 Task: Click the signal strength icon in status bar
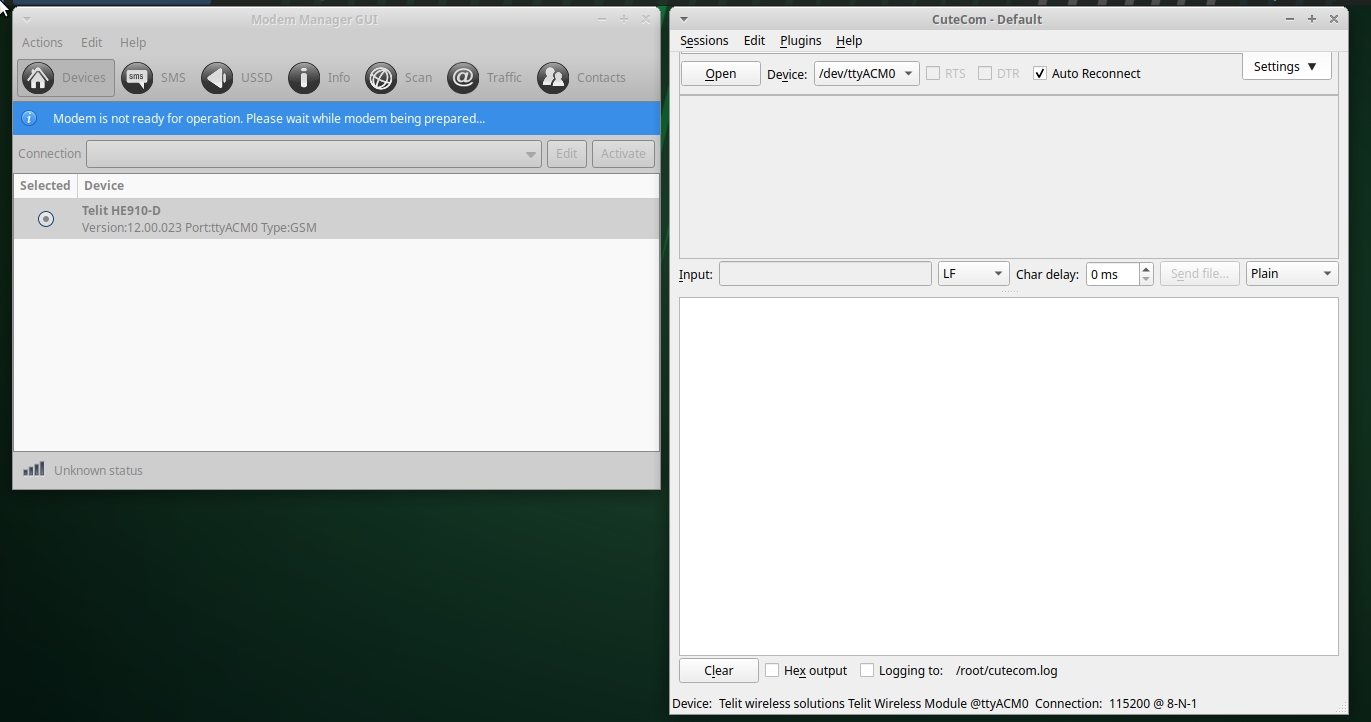(34, 469)
